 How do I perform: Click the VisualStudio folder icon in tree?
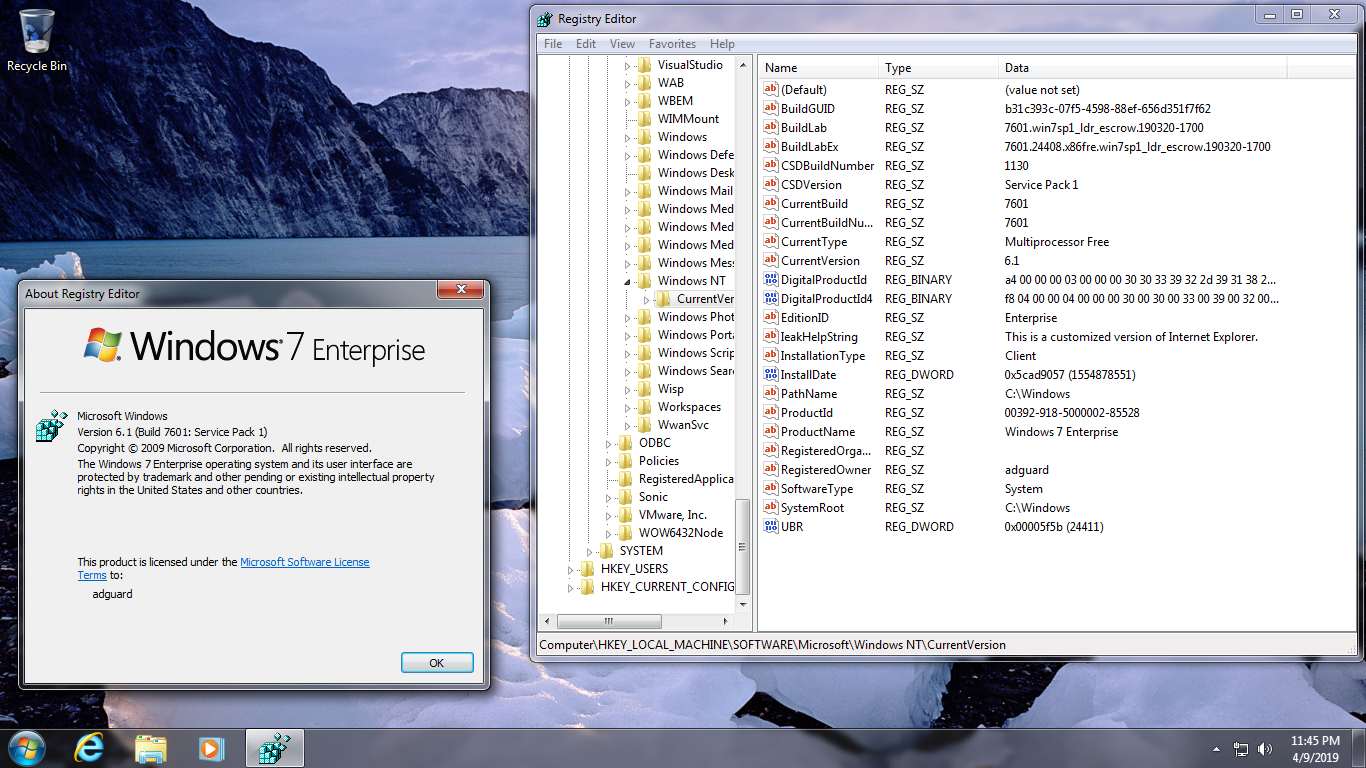point(645,65)
